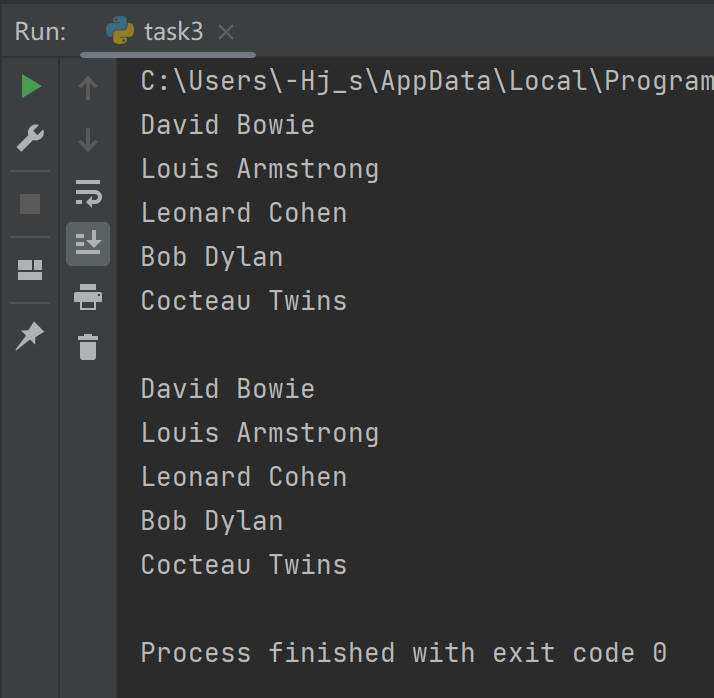Disable scroll to end of output
The image size is (714, 698).
[88, 243]
